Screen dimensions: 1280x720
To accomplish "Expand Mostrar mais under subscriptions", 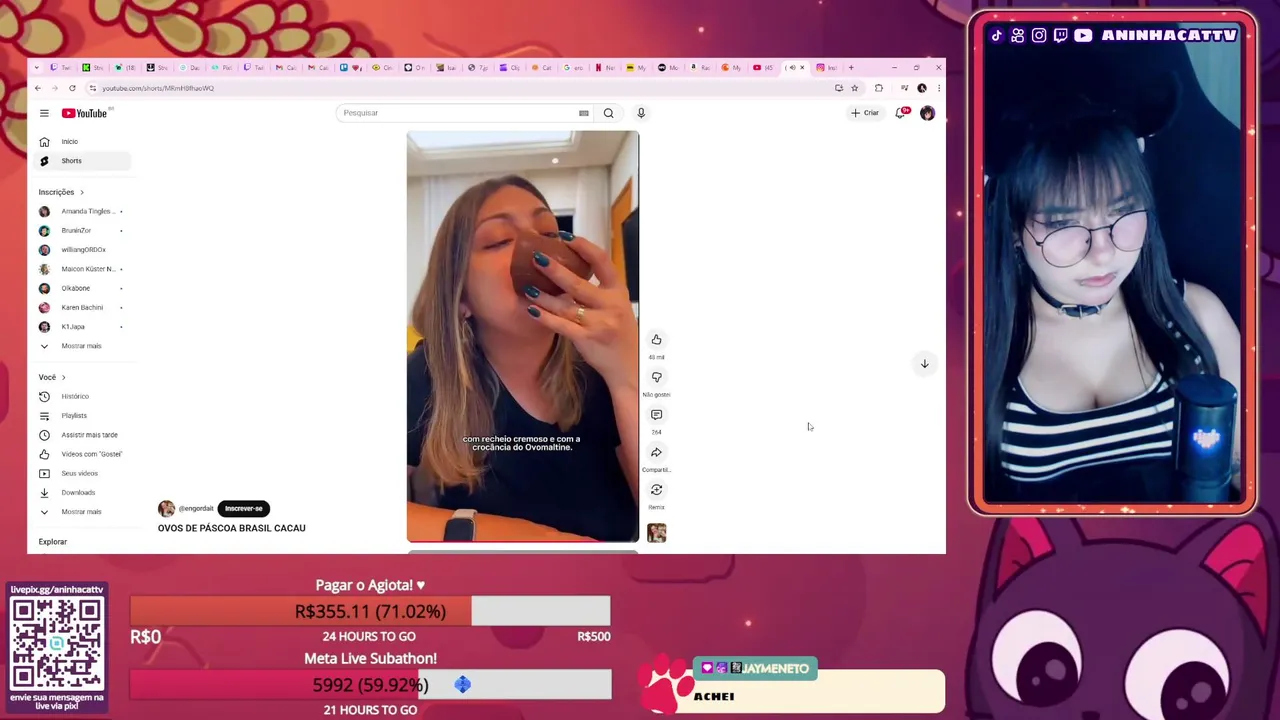I will (x=82, y=346).
